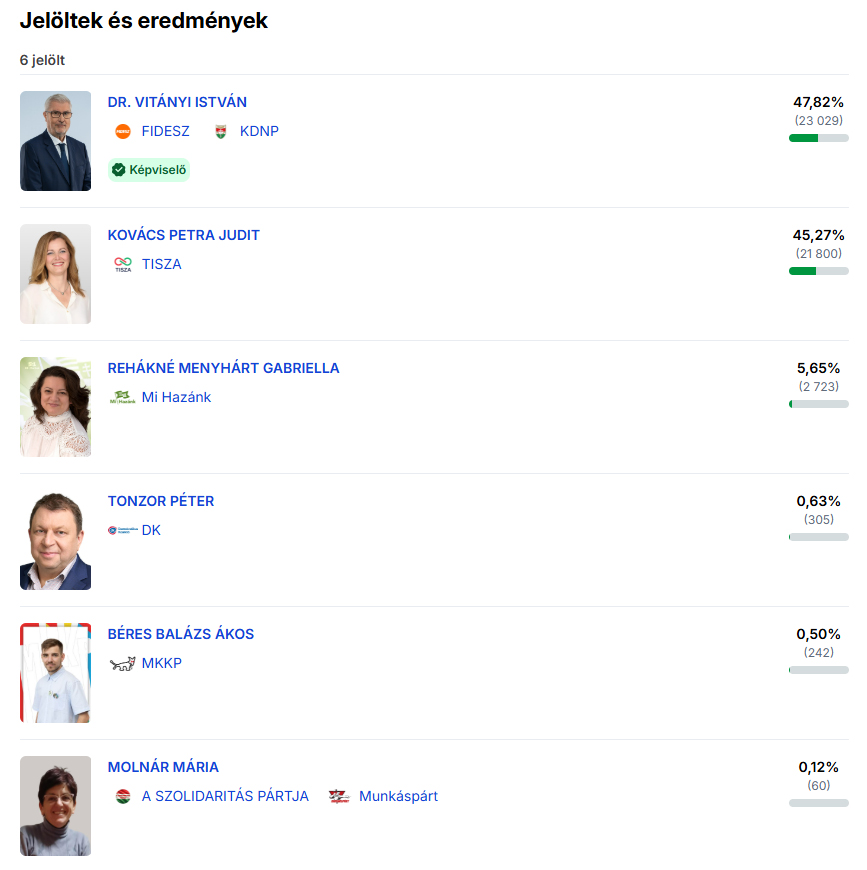The width and height of the screenshot is (867, 870).
Task: Click the green Képviselő badge
Action: tap(149, 170)
